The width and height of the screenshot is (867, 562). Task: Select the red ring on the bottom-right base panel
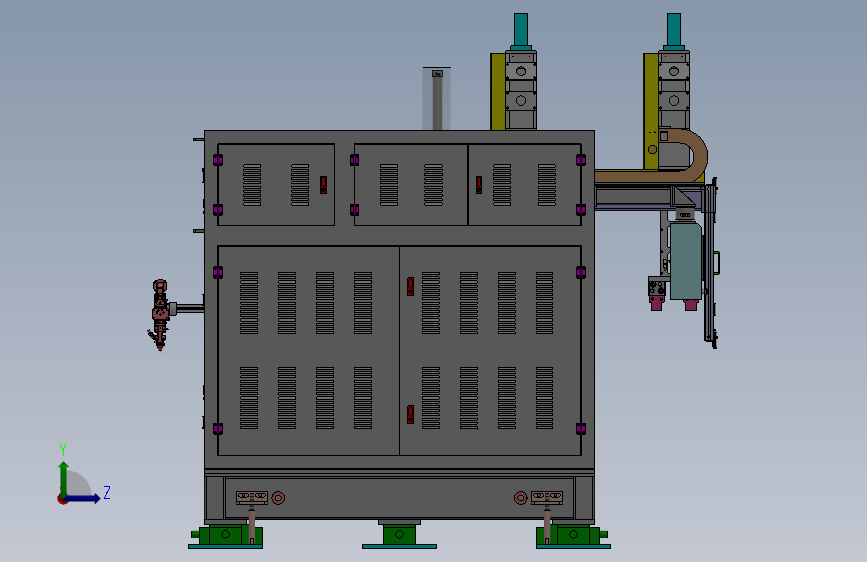[x=520, y=498]
